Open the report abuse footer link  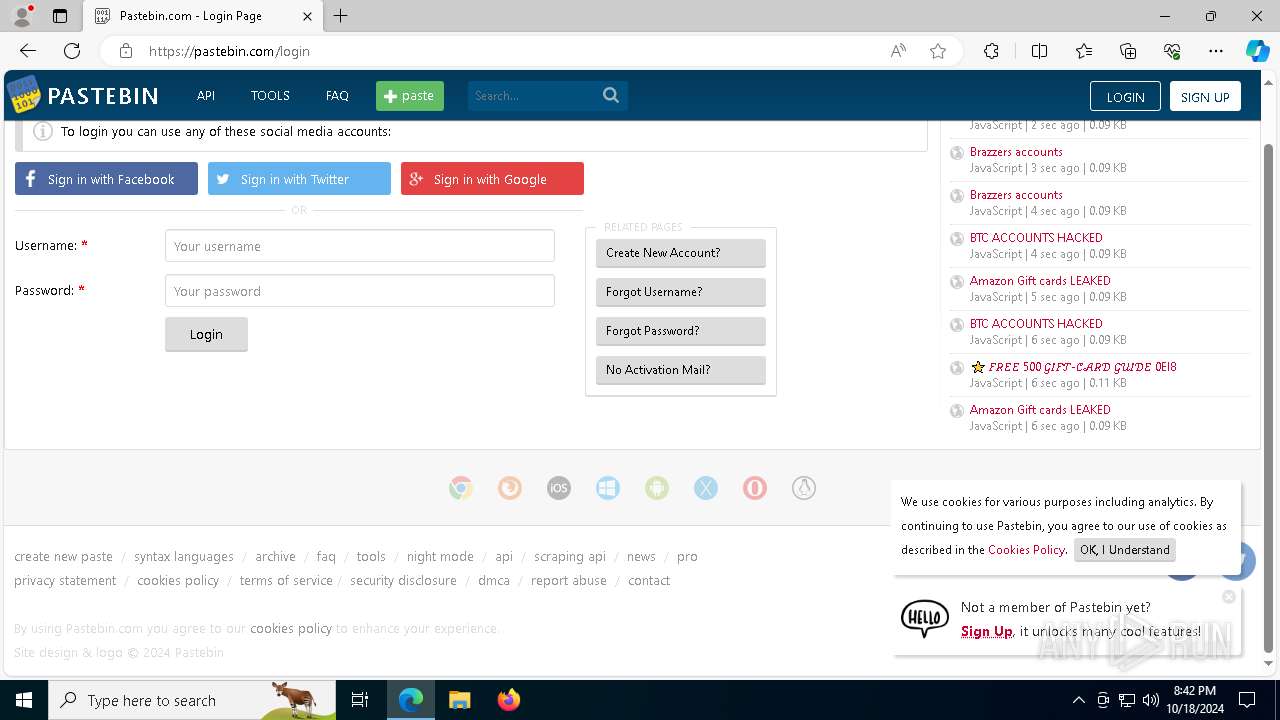point(569,581)
